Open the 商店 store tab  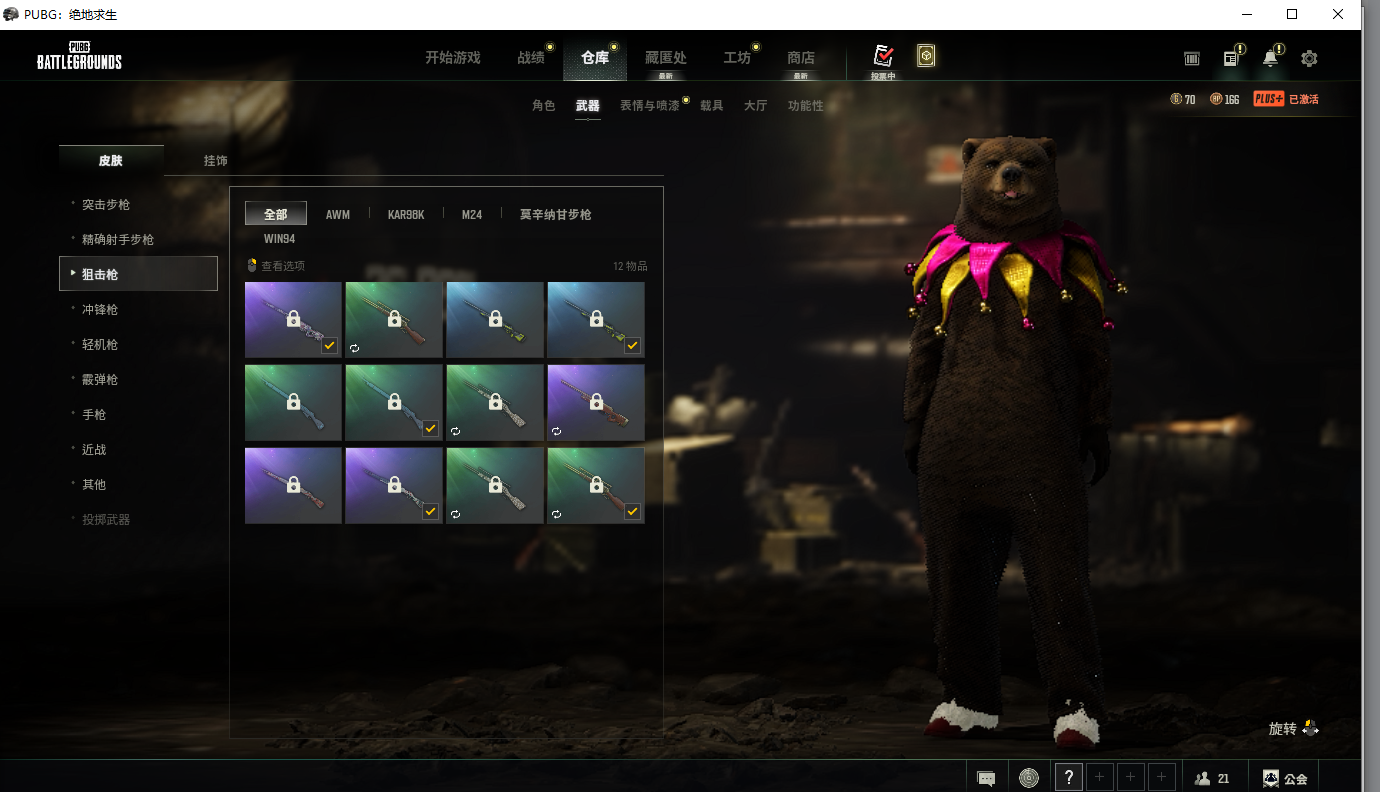click(801, 58)
